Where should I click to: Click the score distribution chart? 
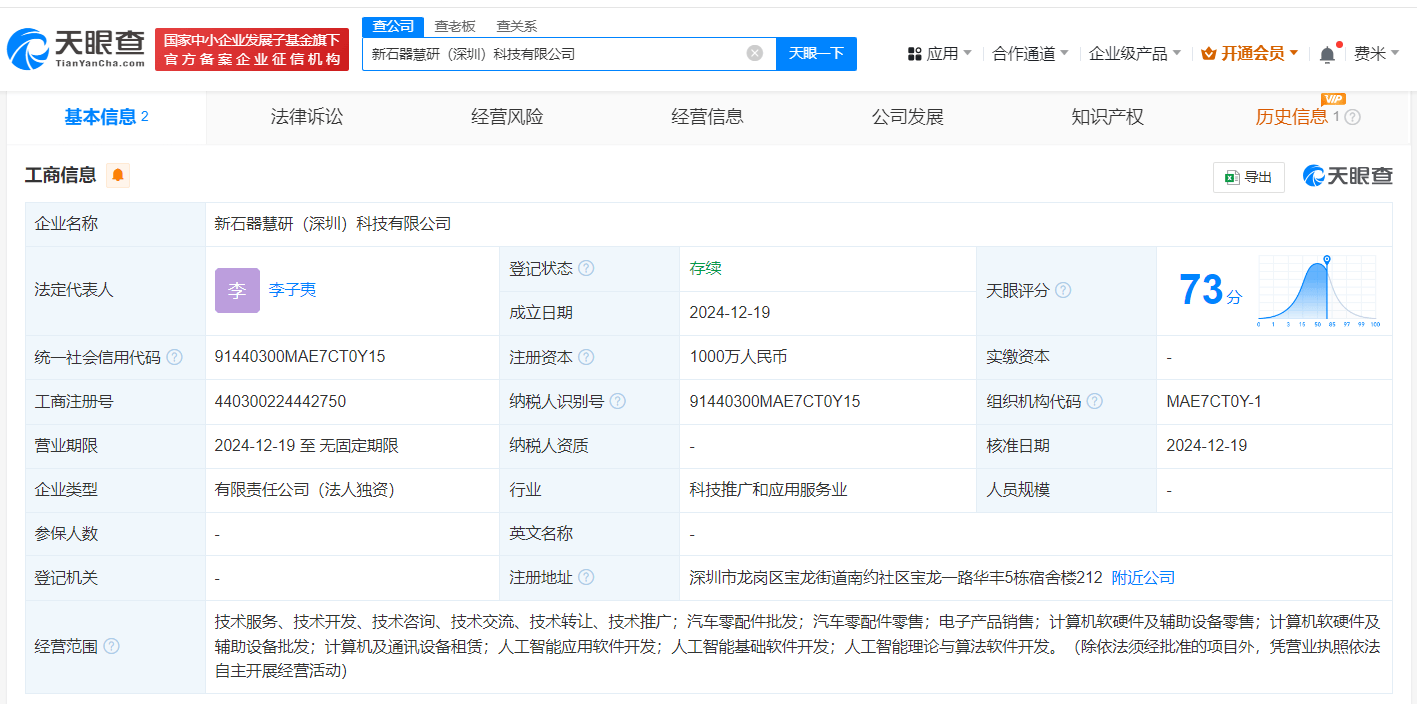pos(1318,292)
